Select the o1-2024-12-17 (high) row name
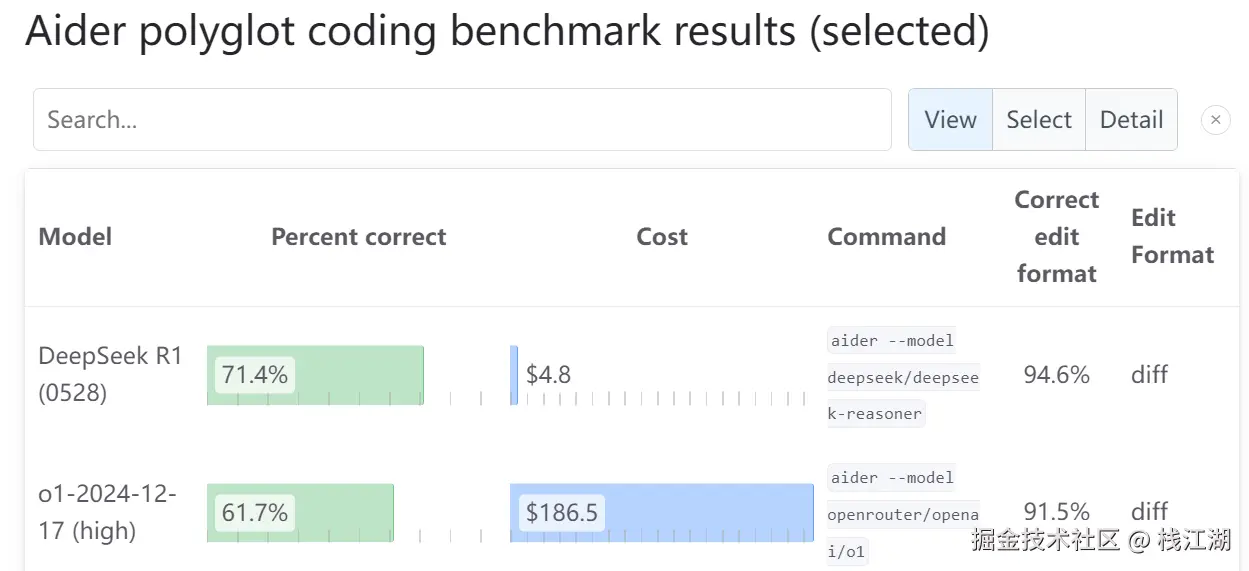Image resolution: width=1249 pixels, height=571 pixels. click(107, 512)
